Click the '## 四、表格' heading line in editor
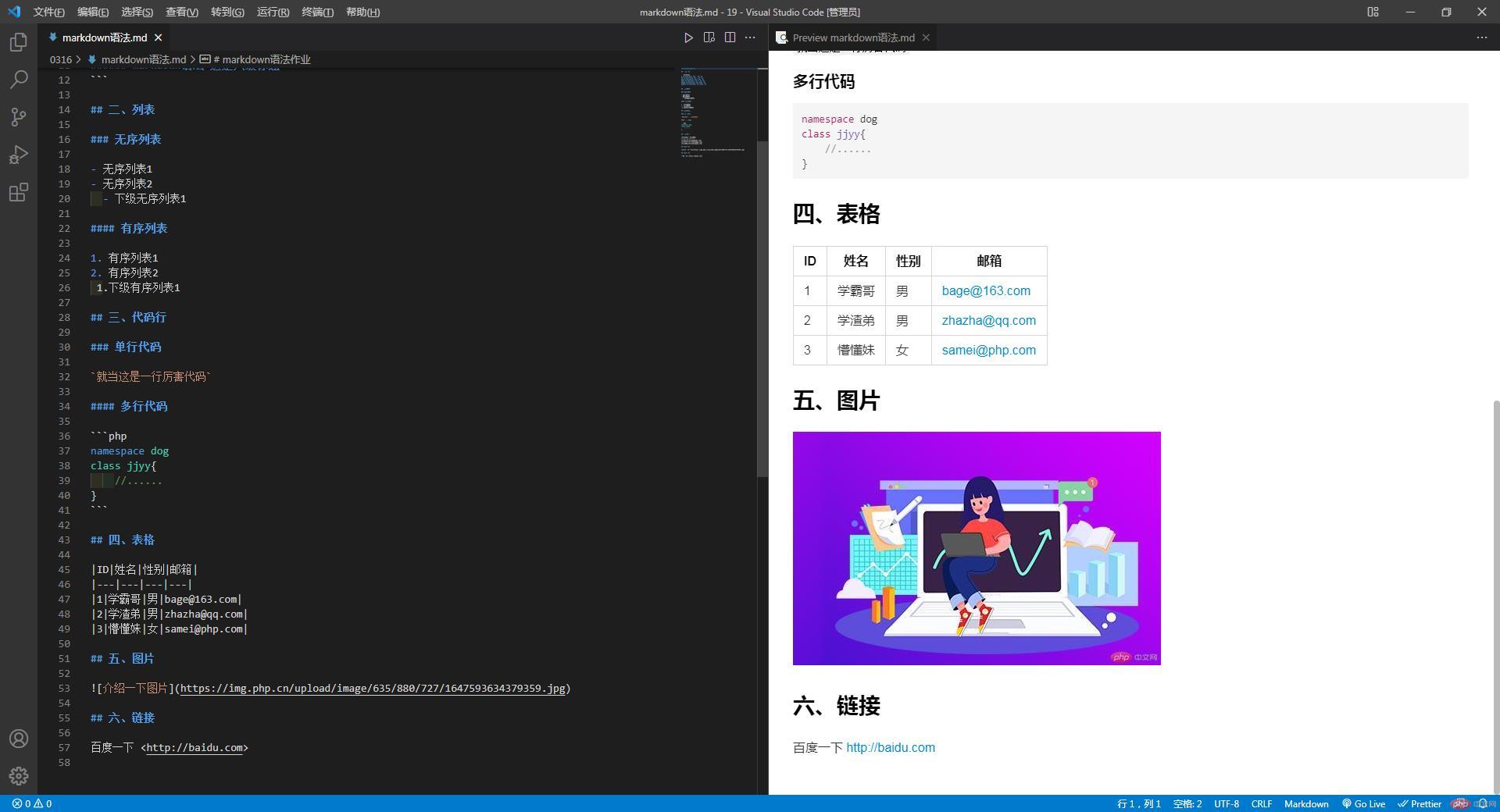 coord(123,540)
